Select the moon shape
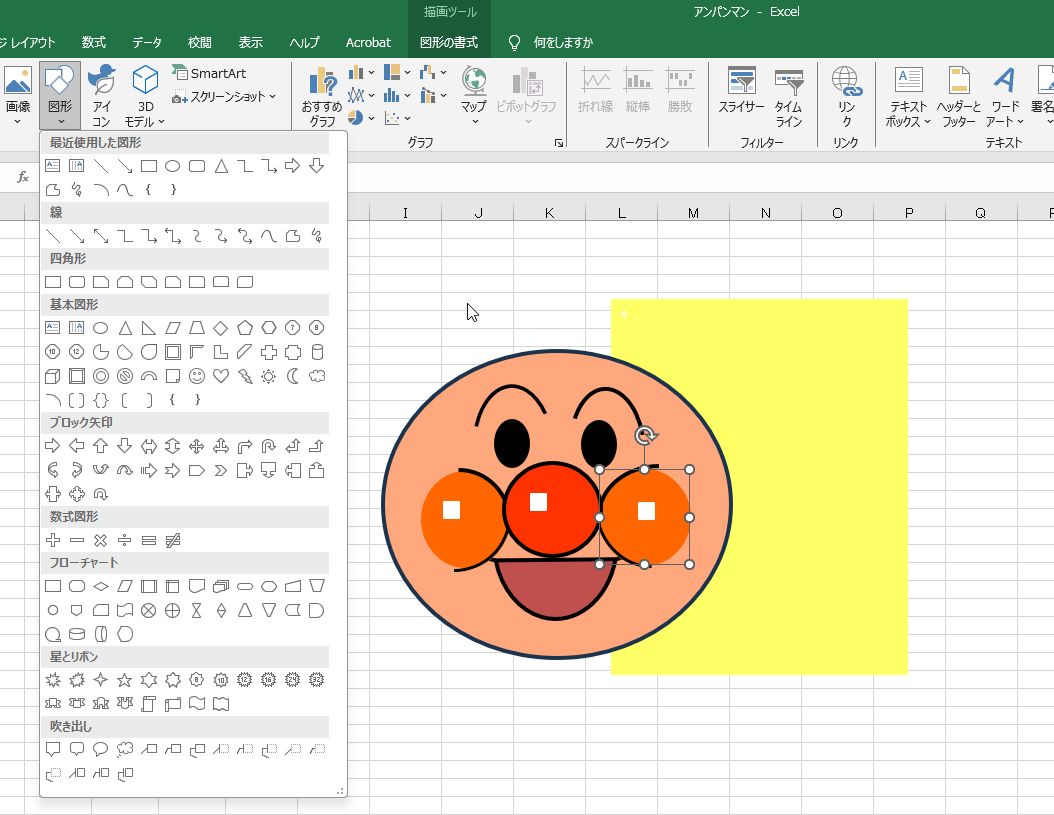The width and height of the screenshot is (1054, 815). click(292, 376)
